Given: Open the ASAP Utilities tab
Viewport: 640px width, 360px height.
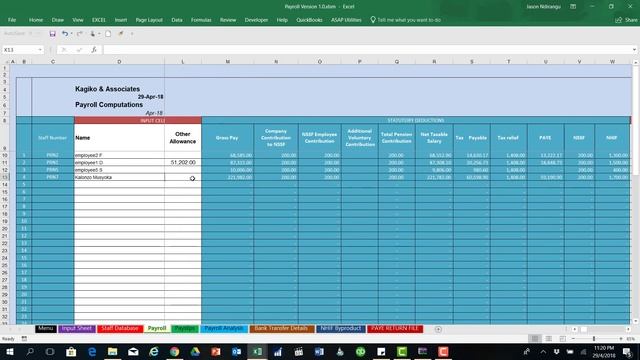Looking at the screenshot, I should 346,20.
